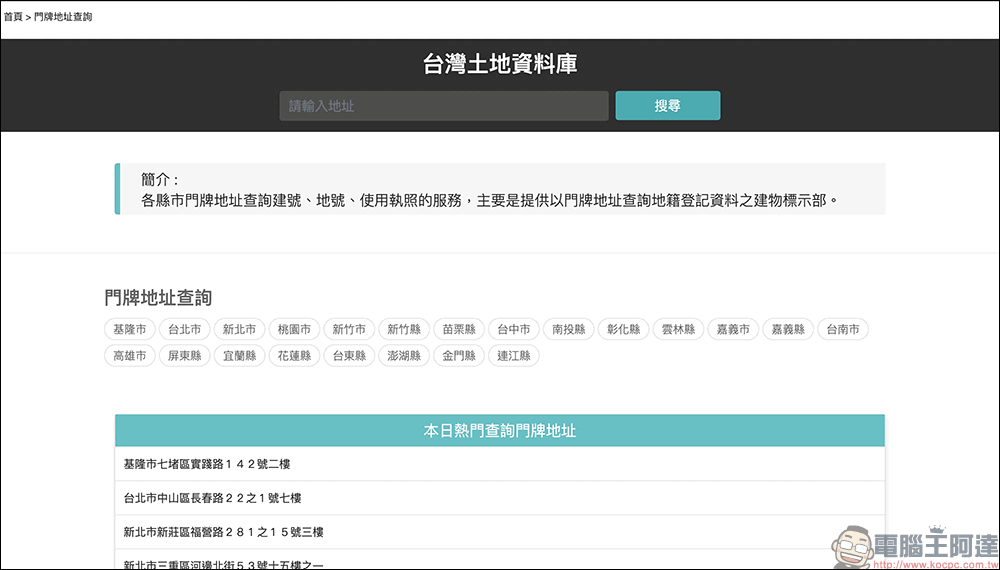This screenshot has height=570, width=1000.
Task: Select the 台南市 city tag
Action: click(843, 329)
